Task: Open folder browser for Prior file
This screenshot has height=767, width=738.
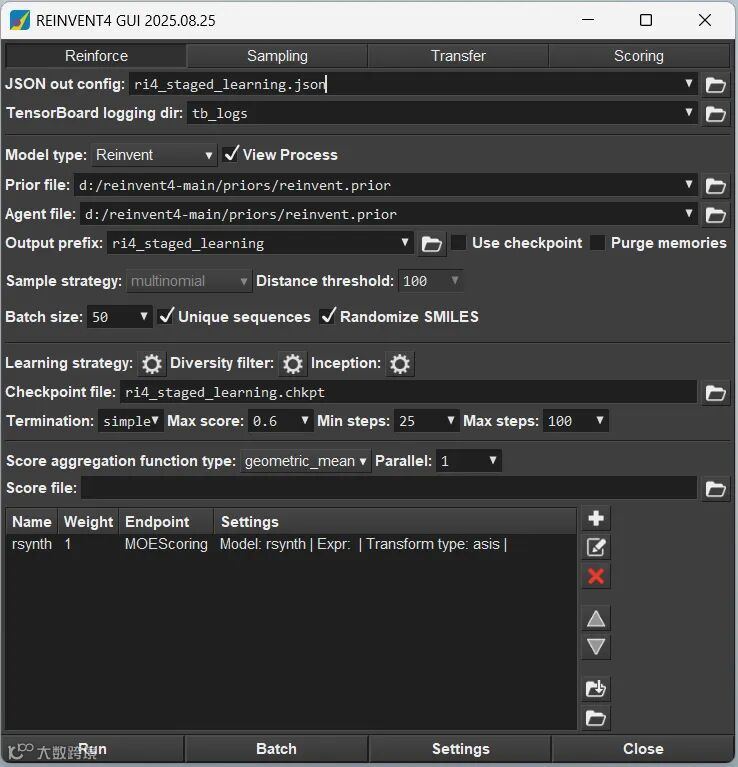Action: [716, 186]
